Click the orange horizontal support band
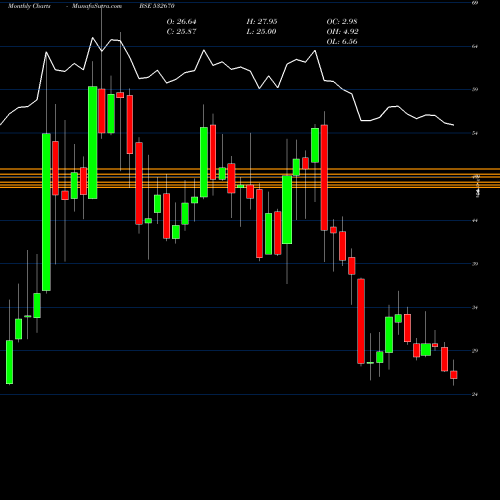Image resolution: width=500 pixels, height=500 pixels. 250,178
